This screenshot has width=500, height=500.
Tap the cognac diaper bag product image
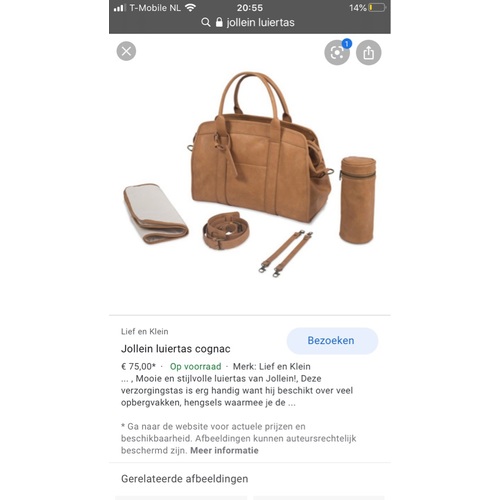pyautogui.click(x=250, y=174)
